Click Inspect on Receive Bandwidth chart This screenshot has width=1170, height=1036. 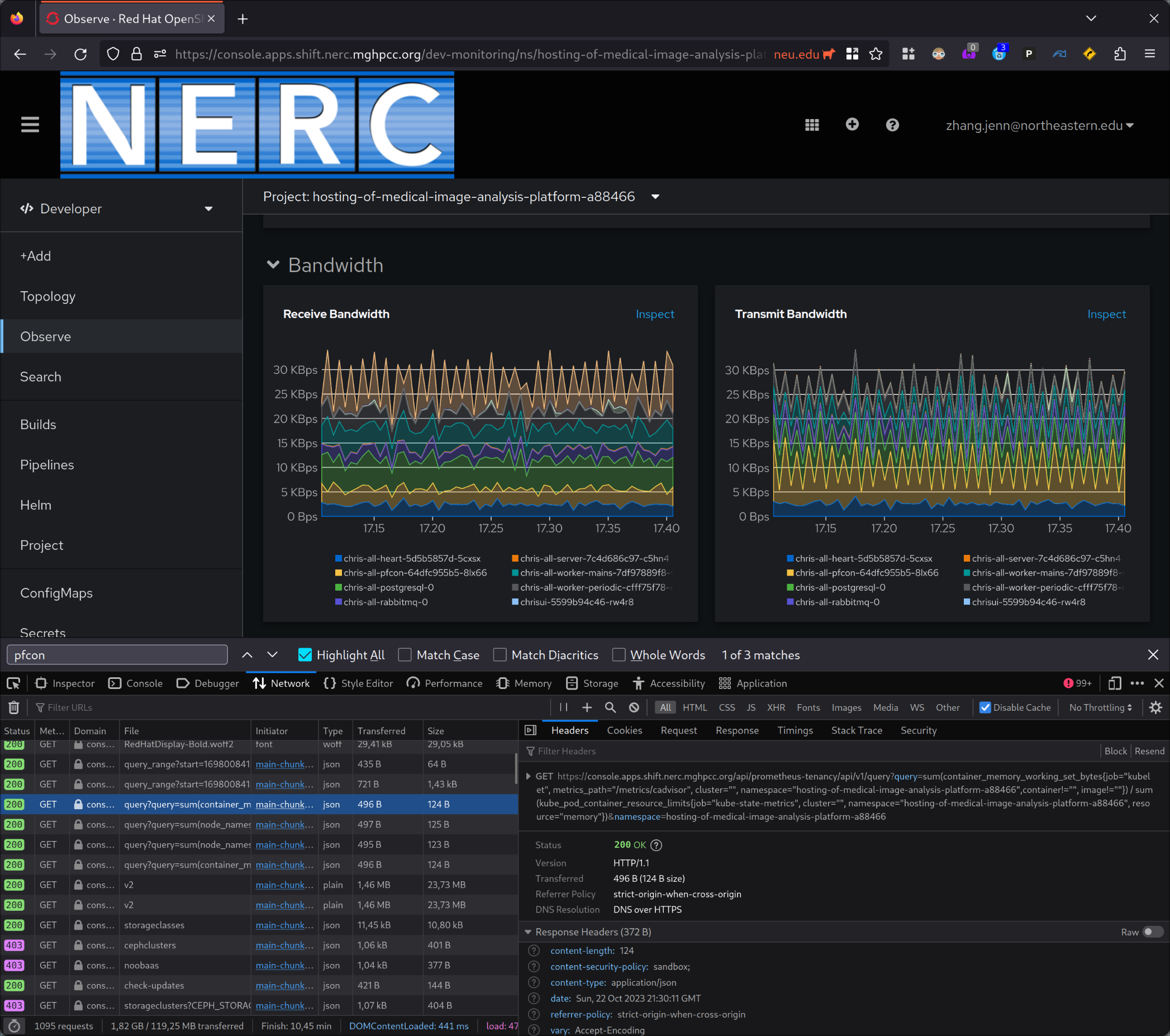[655, 314]
